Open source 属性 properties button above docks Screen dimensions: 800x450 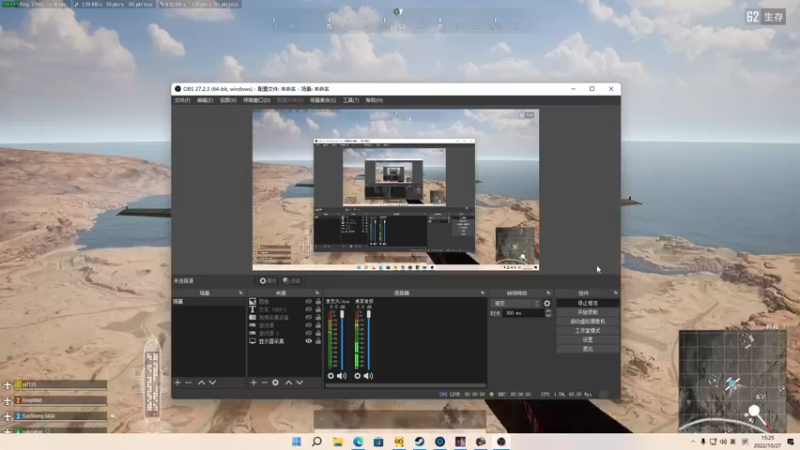(x=267, y=281)
